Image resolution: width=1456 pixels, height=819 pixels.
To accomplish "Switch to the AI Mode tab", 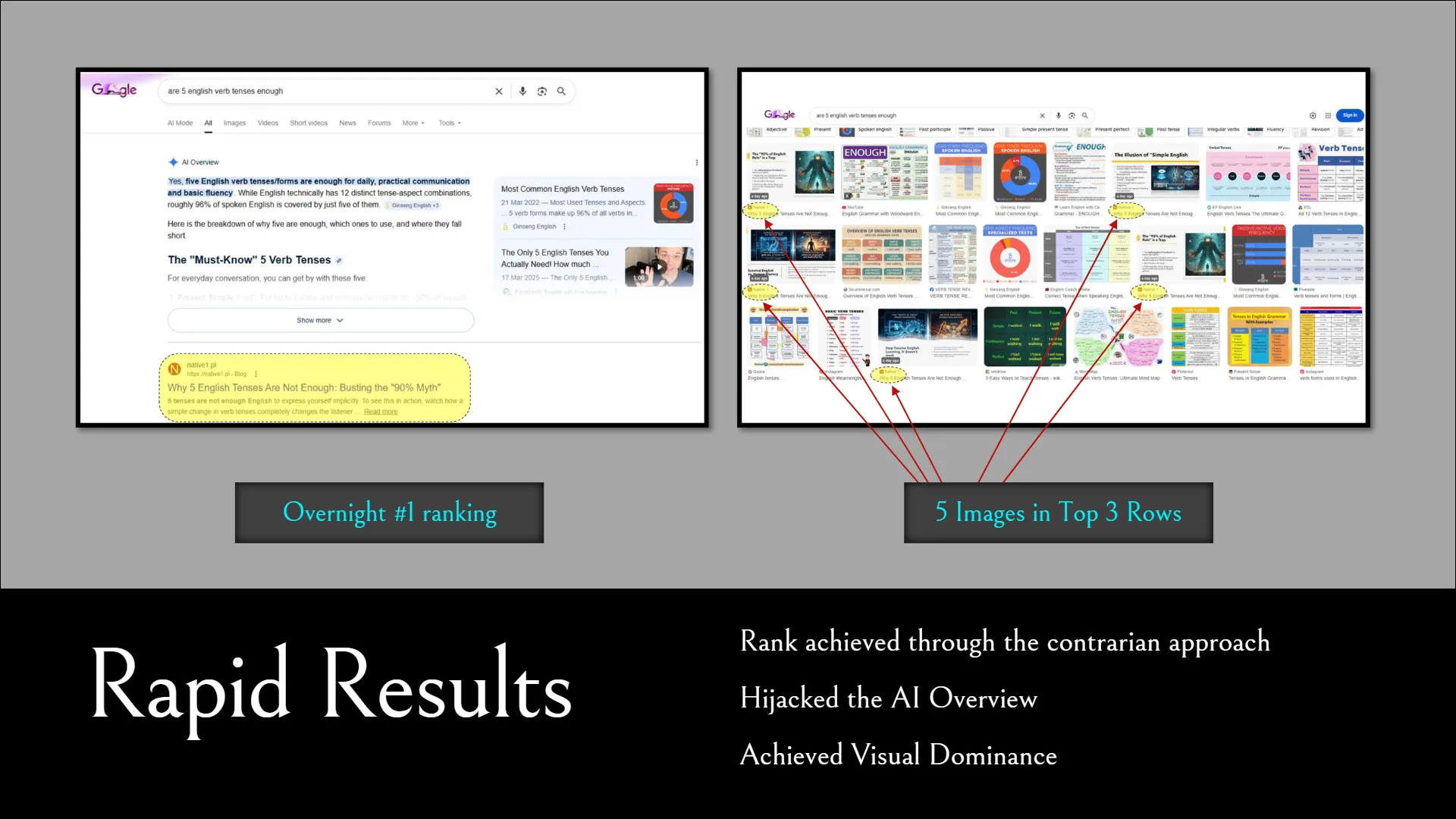I will click(180, 123).
